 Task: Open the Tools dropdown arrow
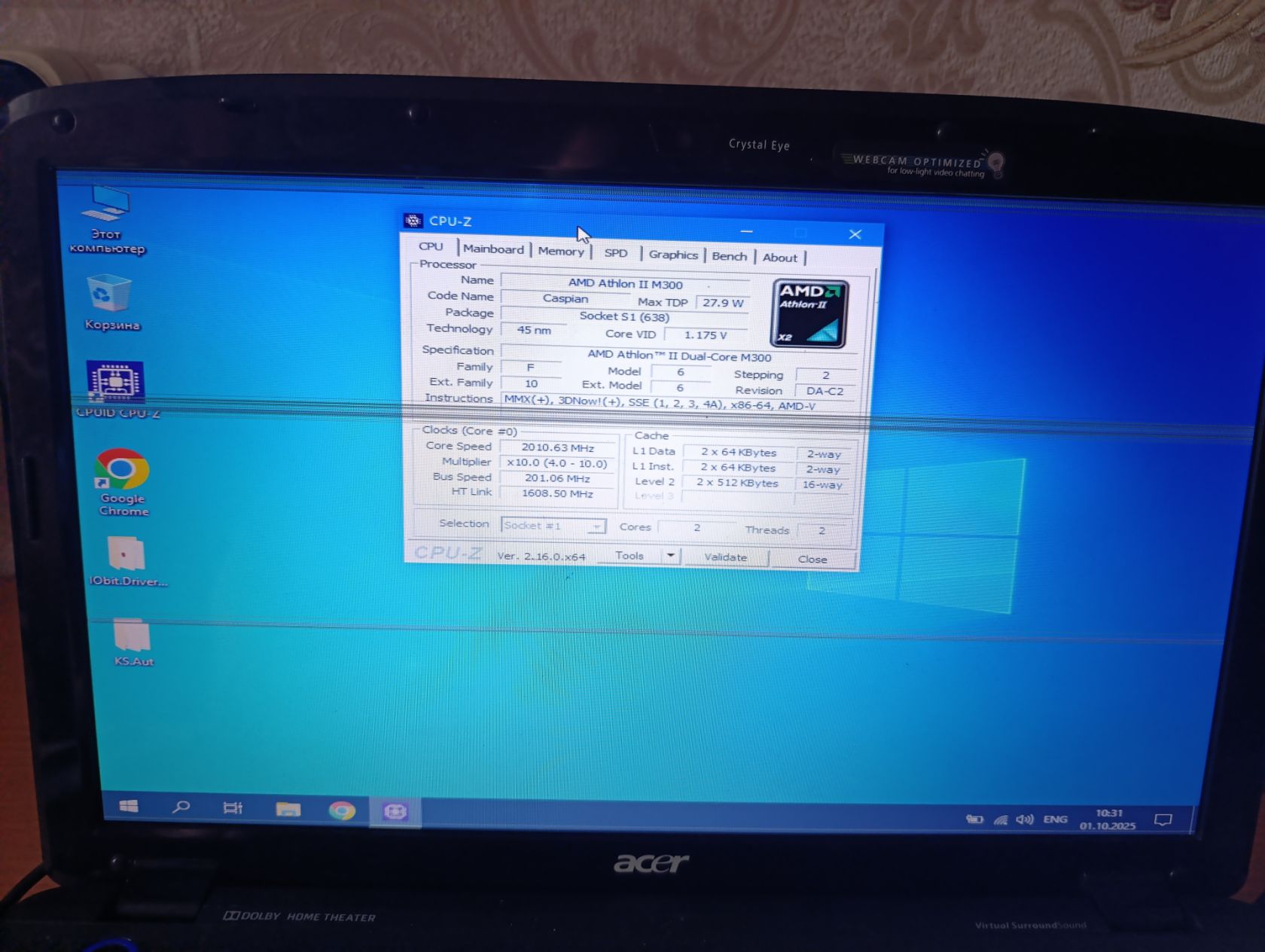point(670,556)
